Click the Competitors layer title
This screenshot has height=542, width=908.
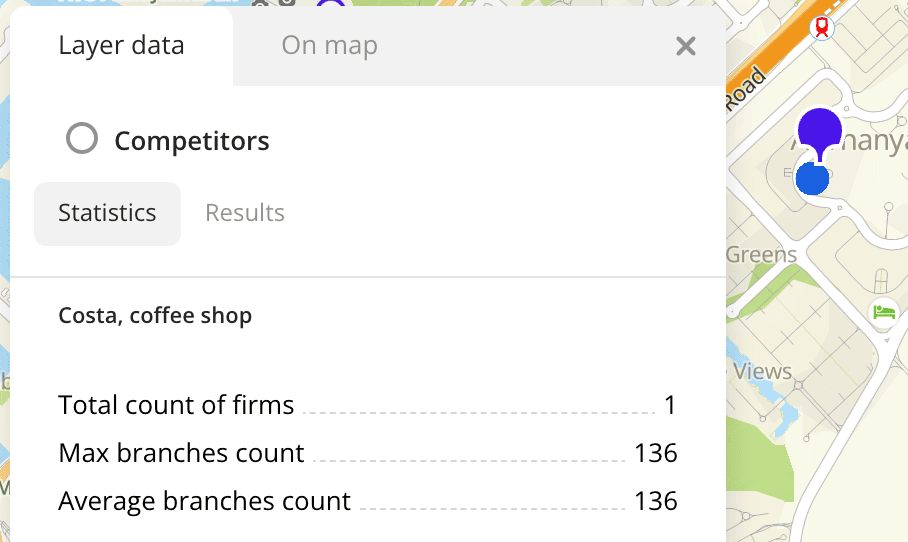[x=192, y=141]
